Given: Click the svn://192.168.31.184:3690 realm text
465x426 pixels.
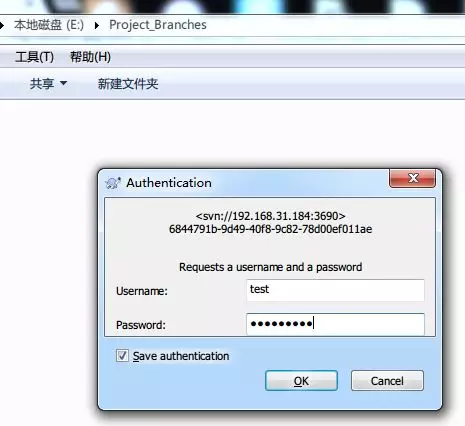Looking at the screenshot, I should coord(270,216).
